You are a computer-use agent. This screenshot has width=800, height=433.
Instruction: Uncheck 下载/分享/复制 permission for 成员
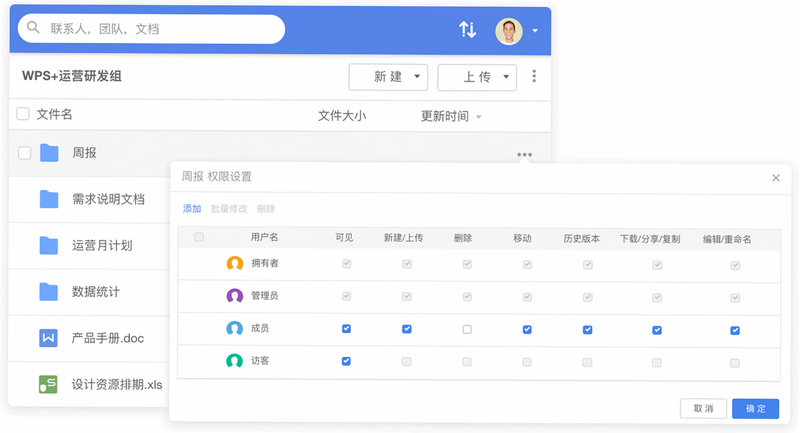click(x=657, y=330)
